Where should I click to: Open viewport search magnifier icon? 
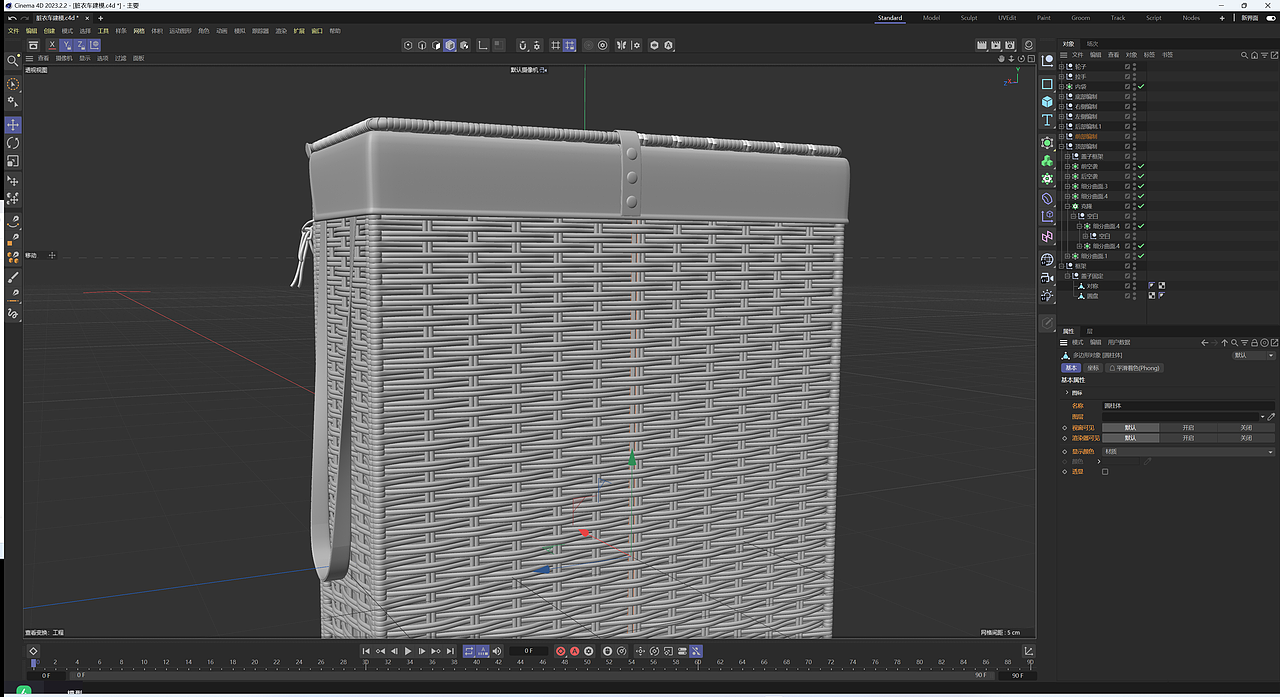click(13, 61)
